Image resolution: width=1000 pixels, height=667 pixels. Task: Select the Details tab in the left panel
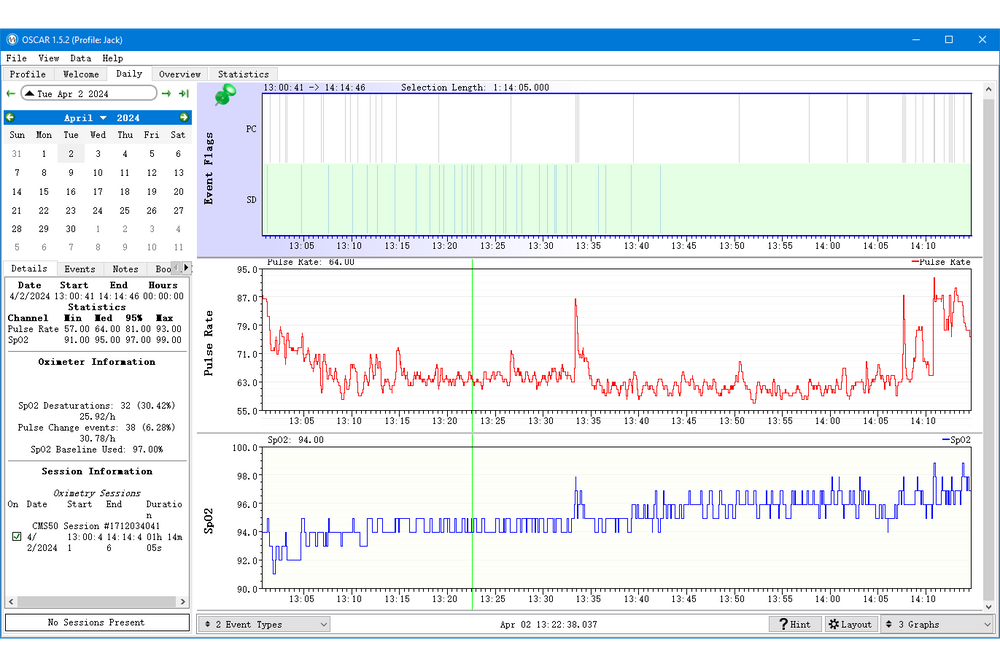29,268
